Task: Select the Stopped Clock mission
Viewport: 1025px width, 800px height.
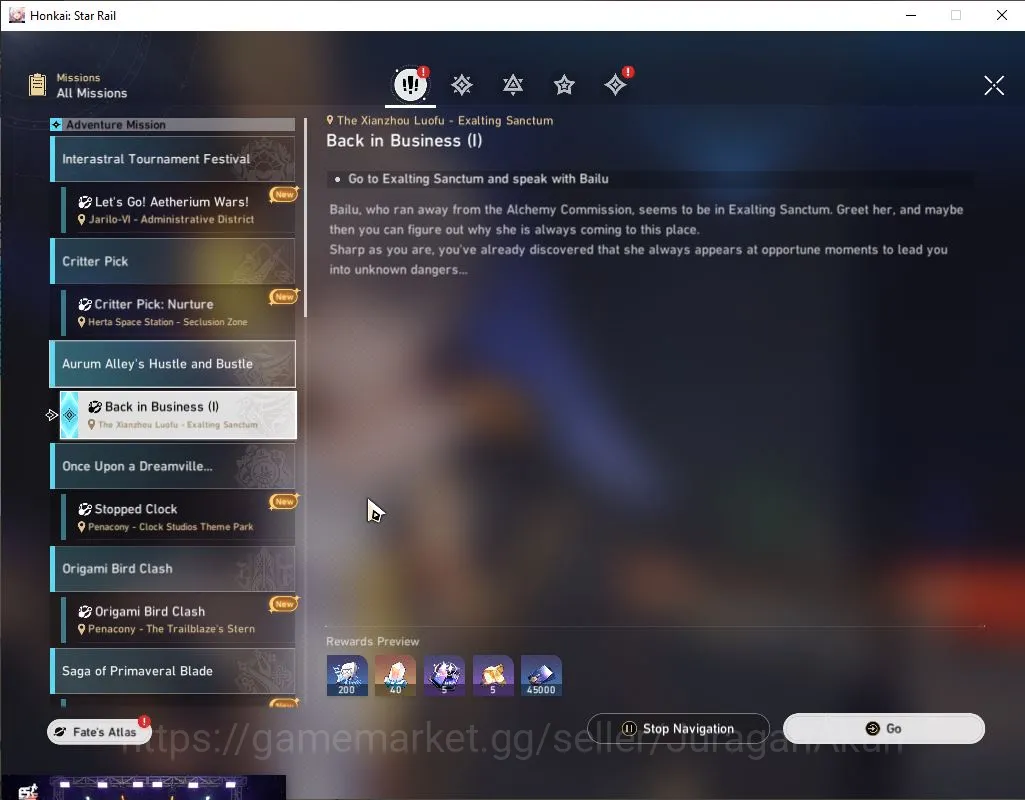Action: pos(178,517)
